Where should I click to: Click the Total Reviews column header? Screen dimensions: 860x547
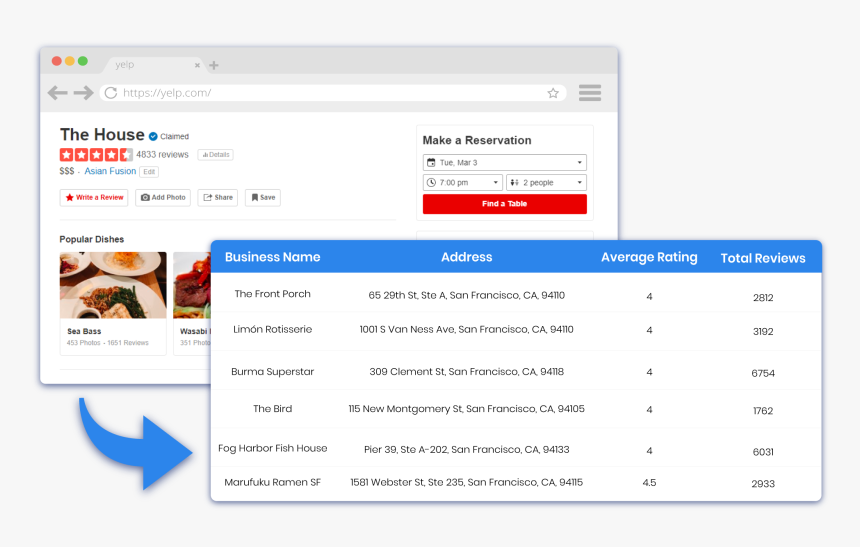click(763, 258)
